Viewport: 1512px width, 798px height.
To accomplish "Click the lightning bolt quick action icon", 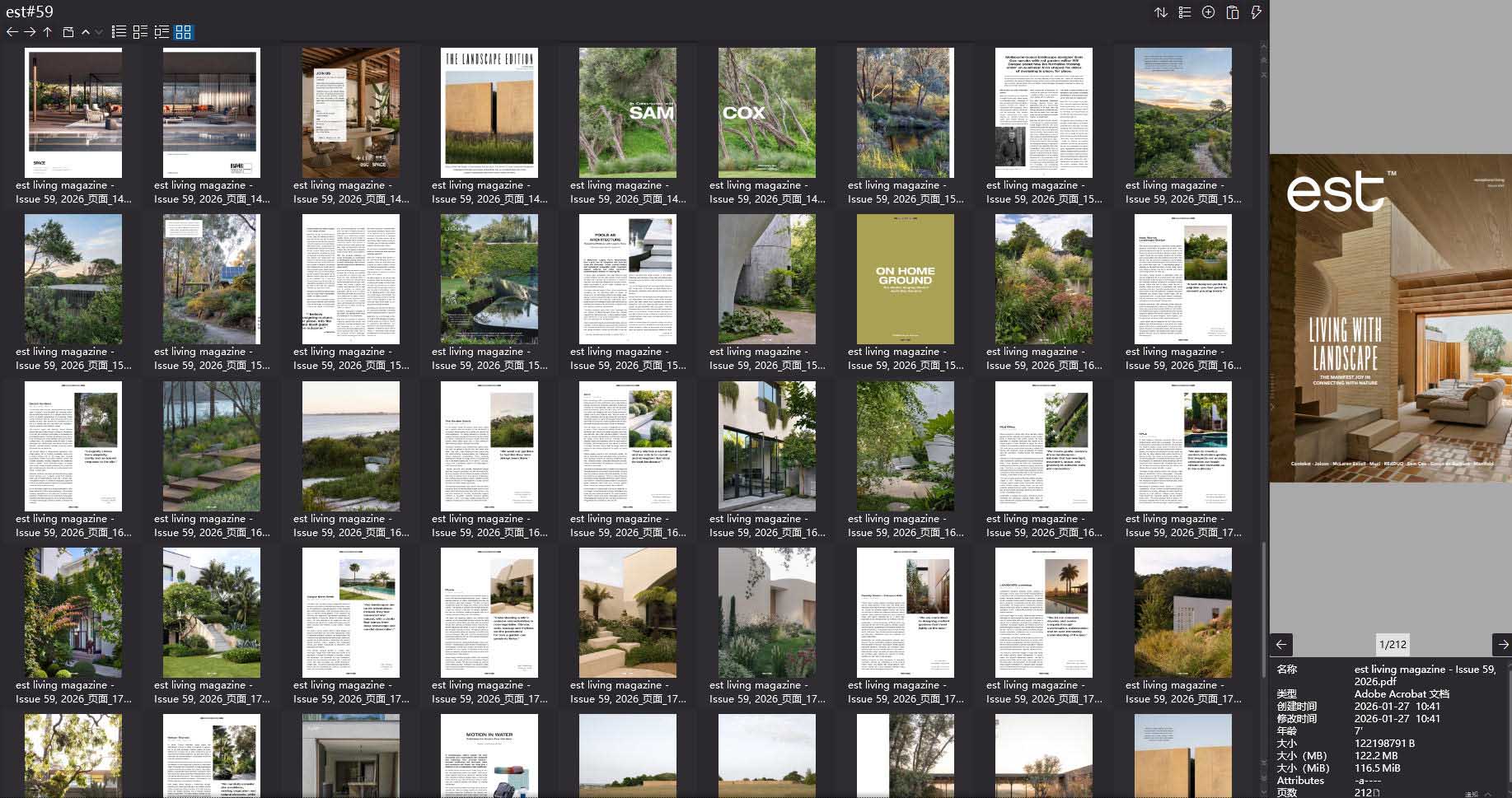I will (1256, 12).
